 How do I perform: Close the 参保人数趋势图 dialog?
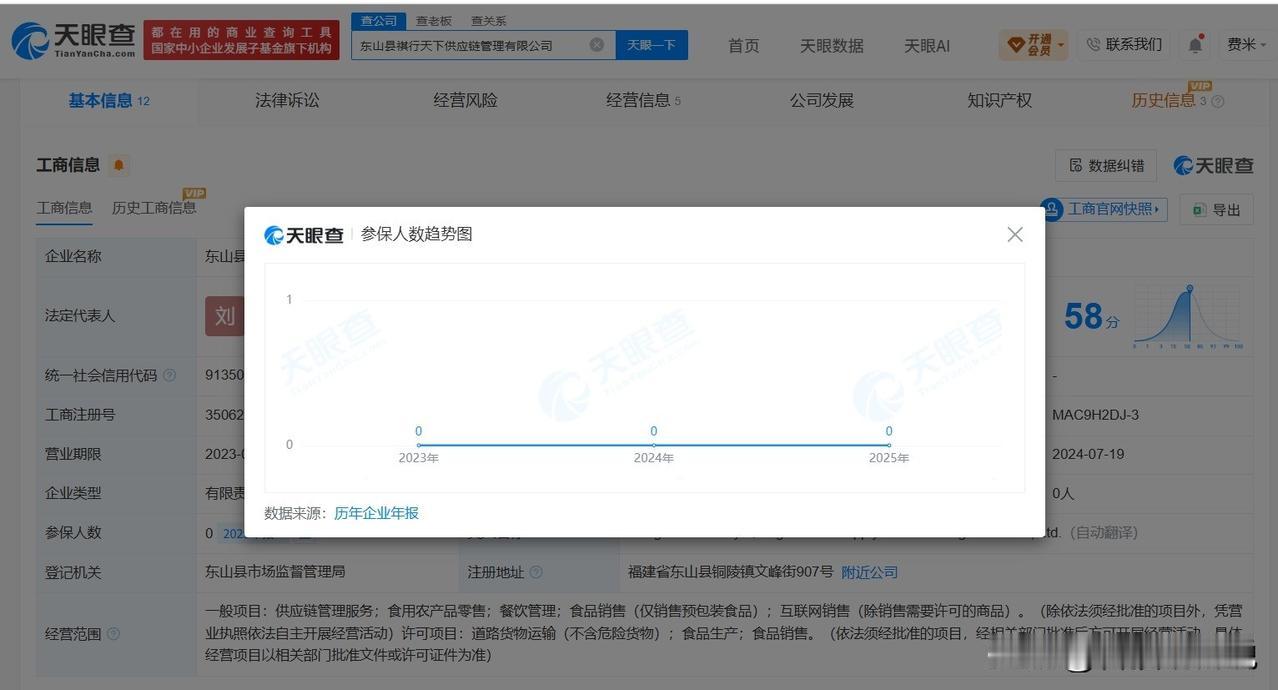click(1015, 234)
